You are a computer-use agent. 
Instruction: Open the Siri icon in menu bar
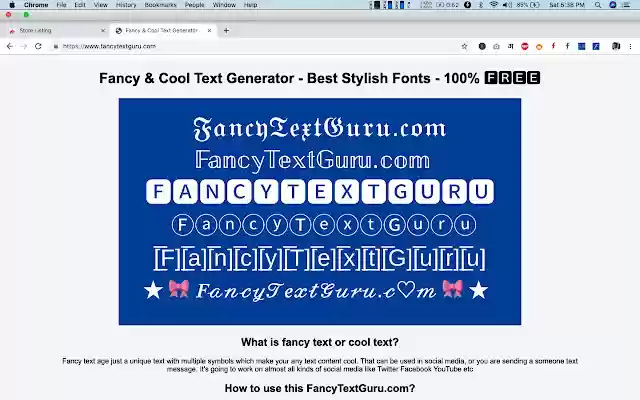click(x=613, y=5)
